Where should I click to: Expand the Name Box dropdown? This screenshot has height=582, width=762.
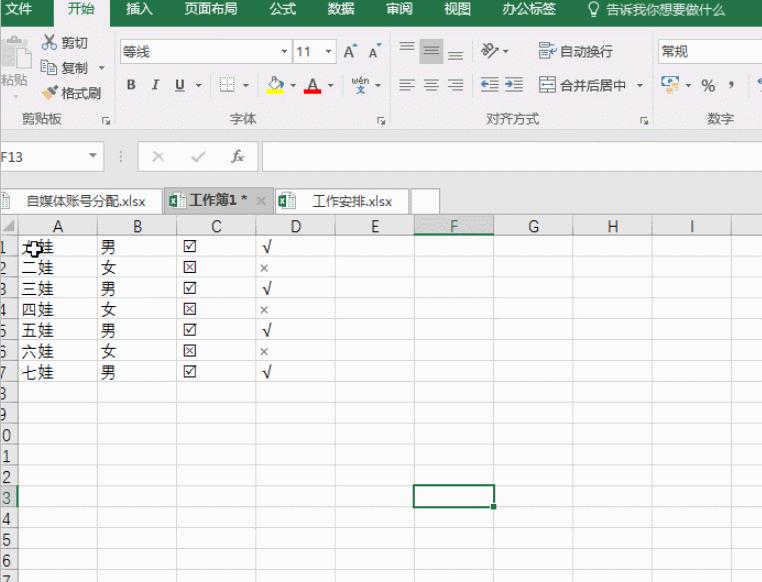(x=93, y=156)
